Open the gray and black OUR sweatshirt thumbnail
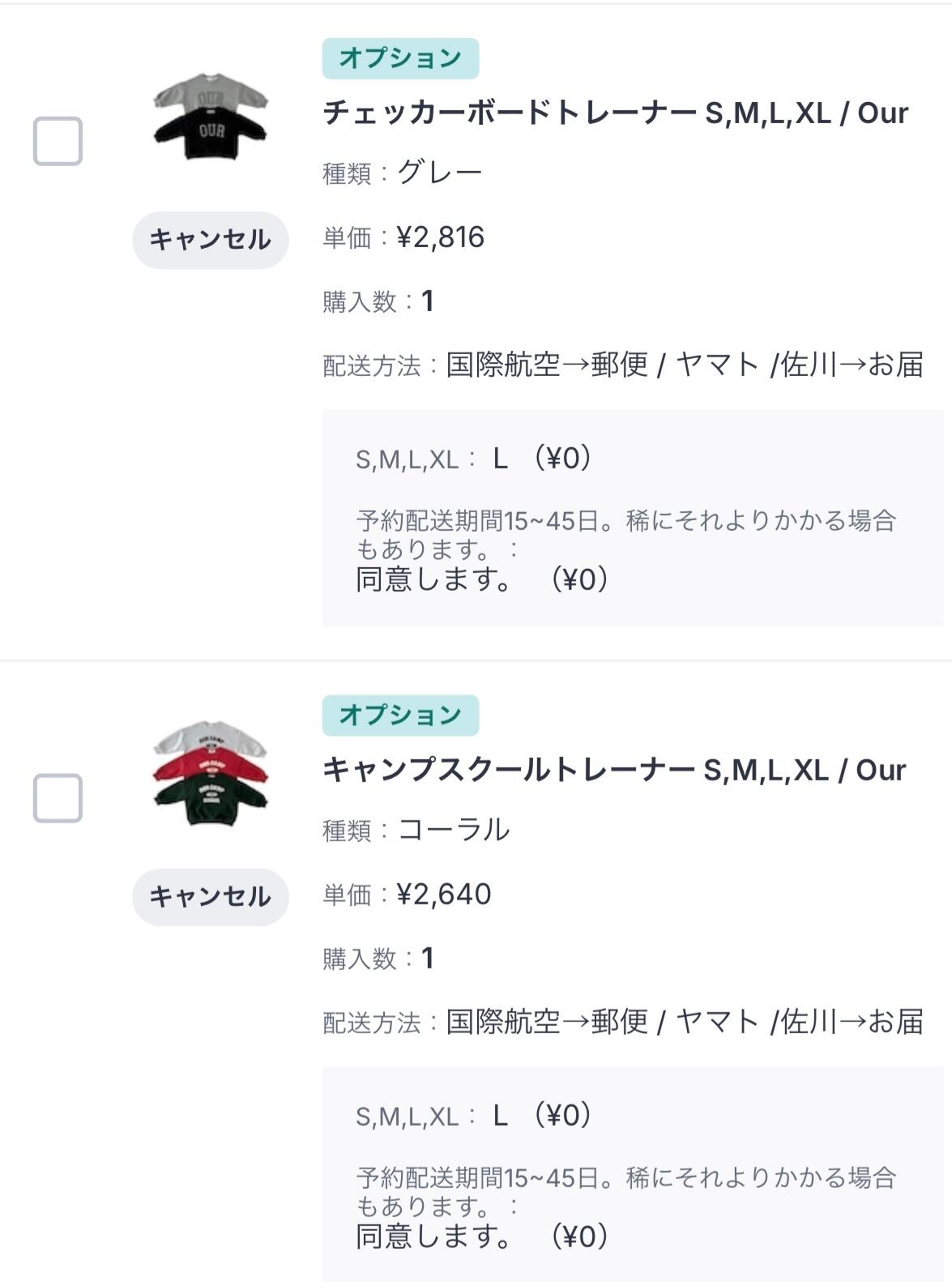Screen dimensions: 952x1282 pos(211,117)
